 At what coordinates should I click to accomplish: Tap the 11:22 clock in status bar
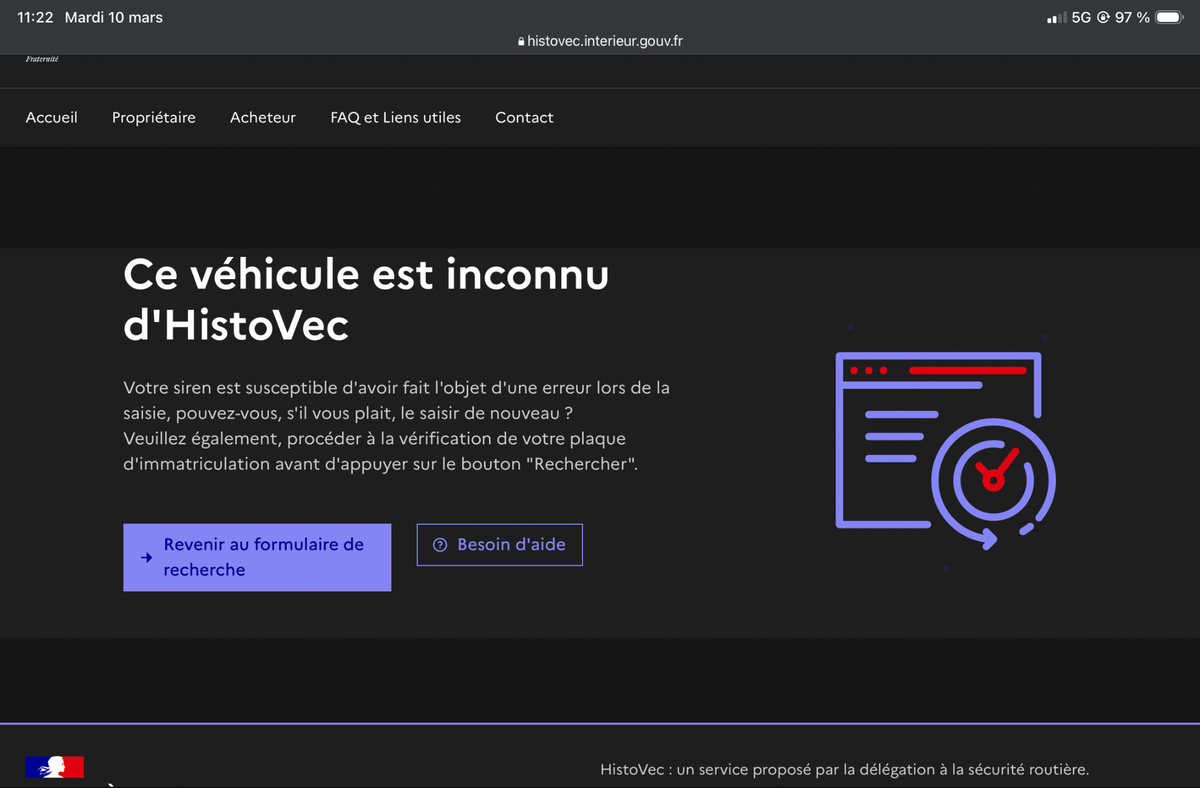coord(35,17)
